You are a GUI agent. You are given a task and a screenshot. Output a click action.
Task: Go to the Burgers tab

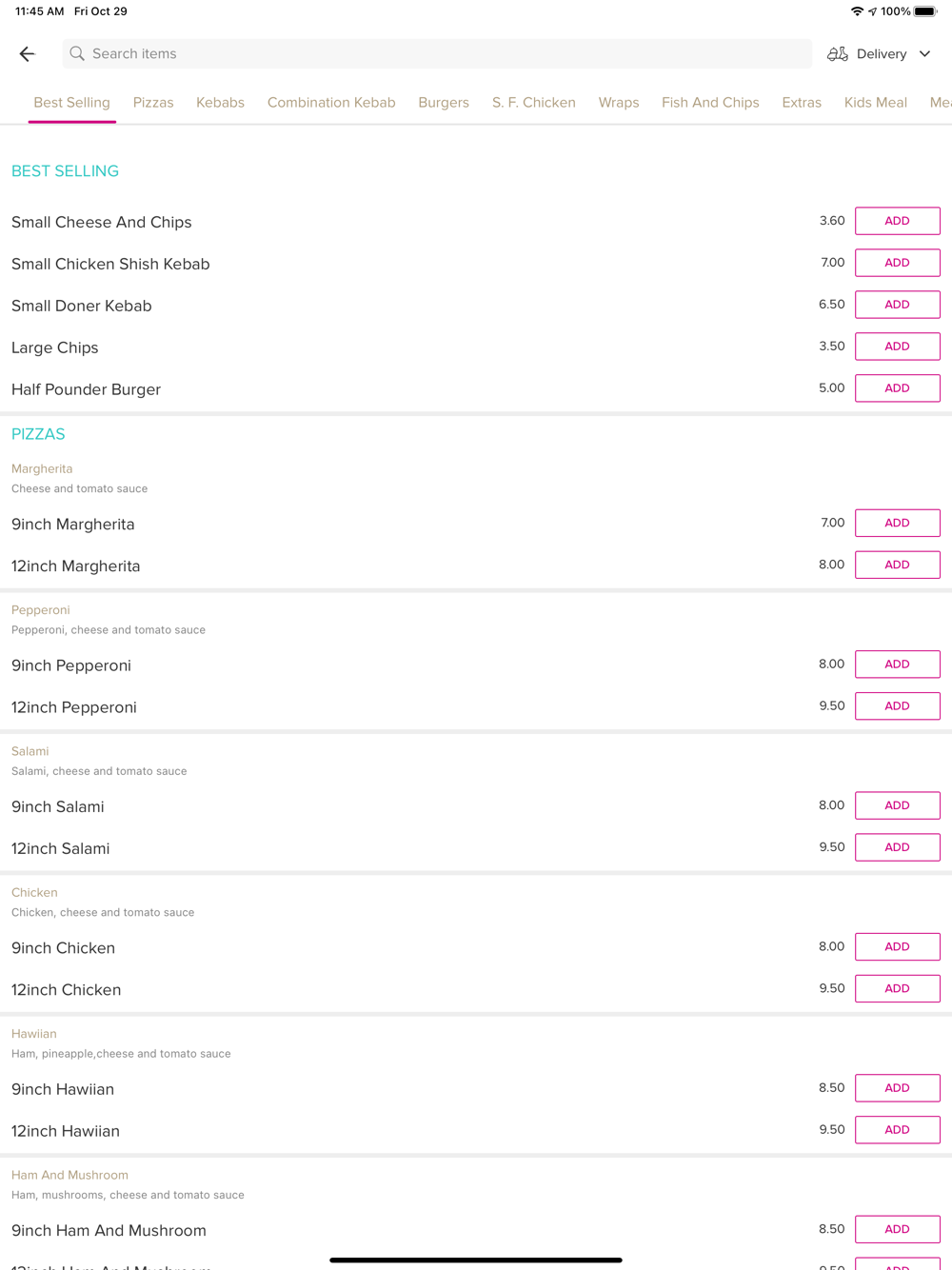[x=444, y=103]
